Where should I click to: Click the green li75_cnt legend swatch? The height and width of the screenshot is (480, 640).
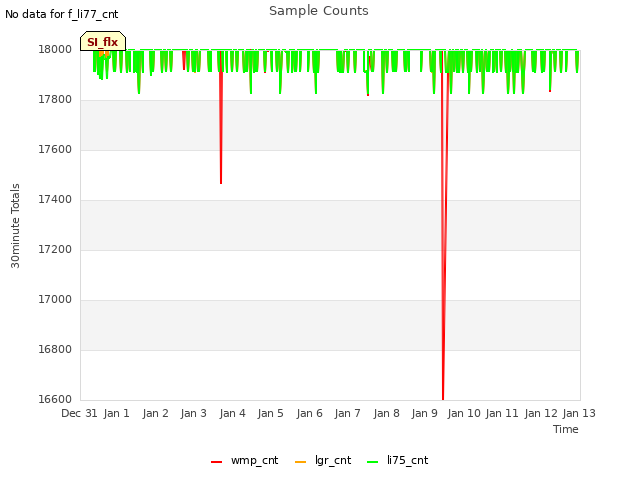tap(373, 462)
